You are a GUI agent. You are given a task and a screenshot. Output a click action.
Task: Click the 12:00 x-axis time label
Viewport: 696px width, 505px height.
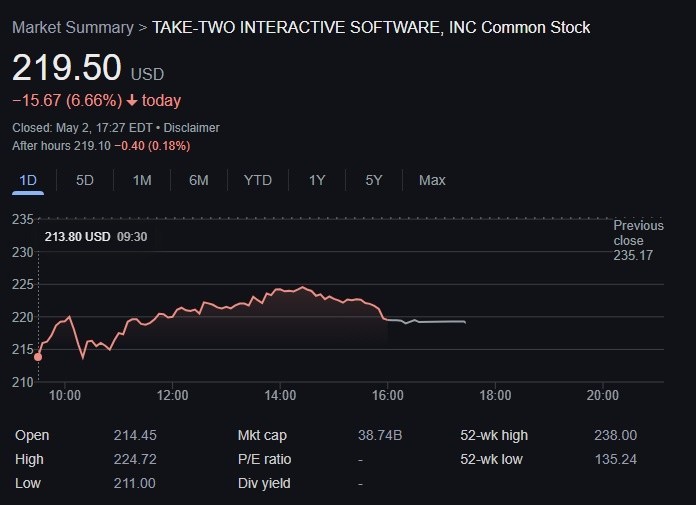pyautogui.click(x=173, y=395)
